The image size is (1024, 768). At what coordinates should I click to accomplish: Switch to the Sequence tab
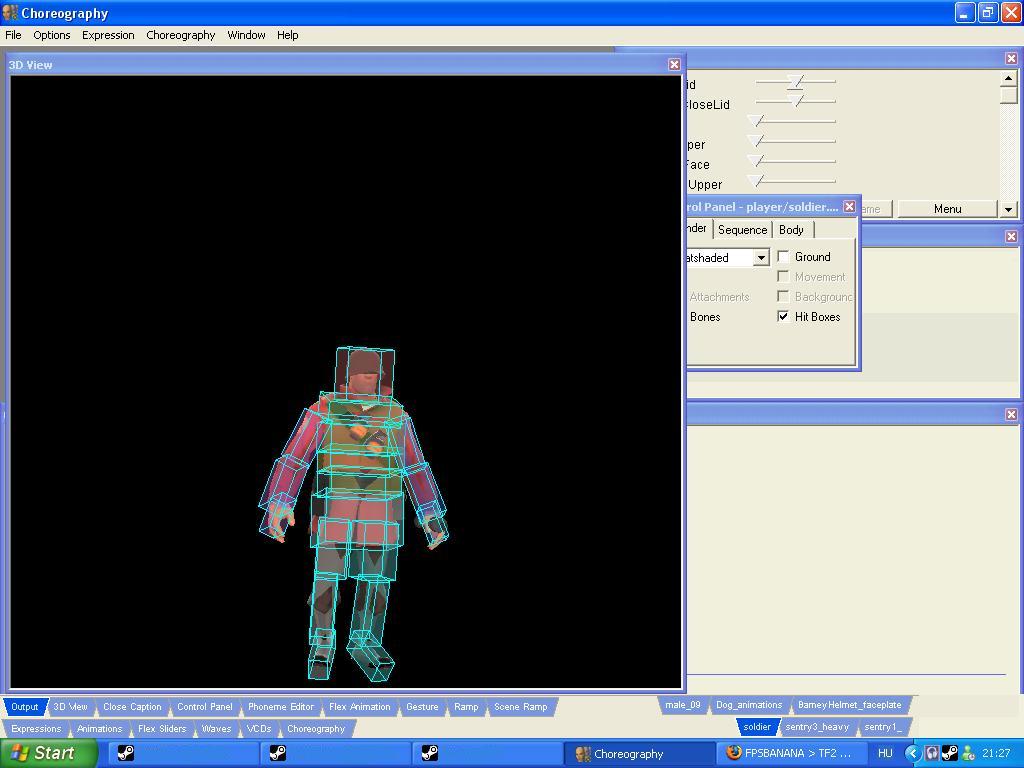pyautogui.click(x=742, y=230)
